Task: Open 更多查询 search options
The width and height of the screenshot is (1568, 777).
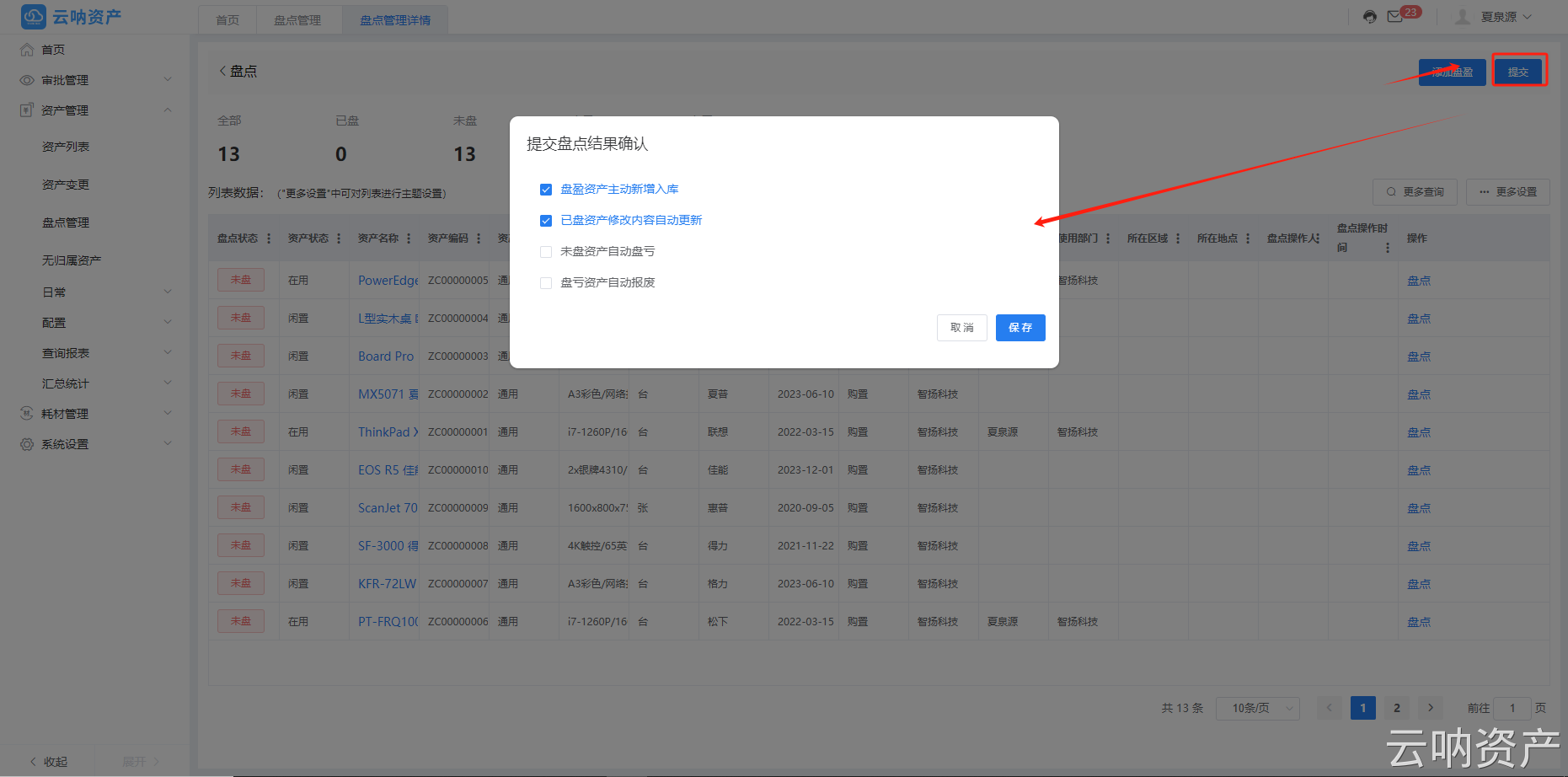Action: [x=1415, y=192]
